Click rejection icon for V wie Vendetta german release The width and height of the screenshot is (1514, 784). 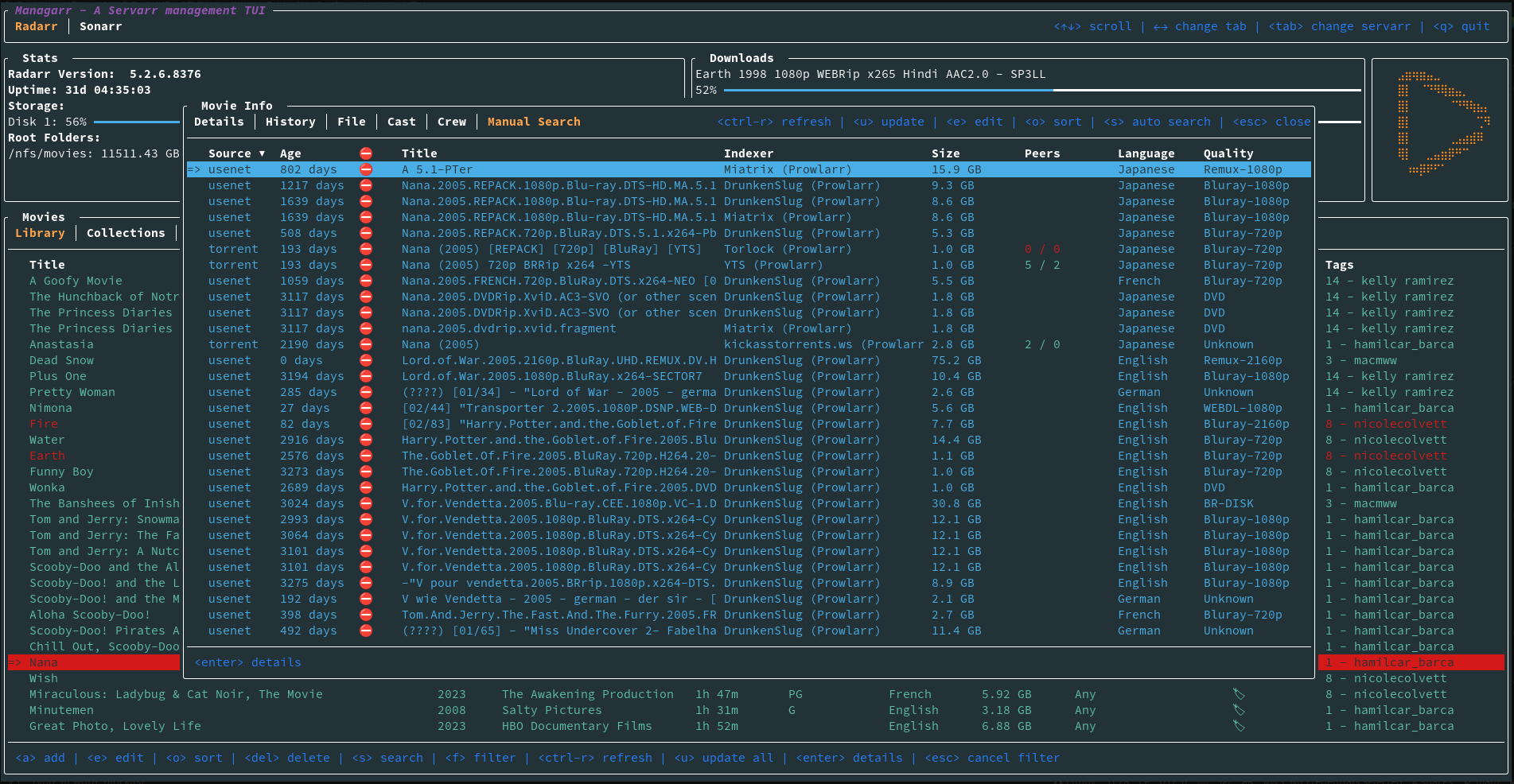(x=366, y=599)
